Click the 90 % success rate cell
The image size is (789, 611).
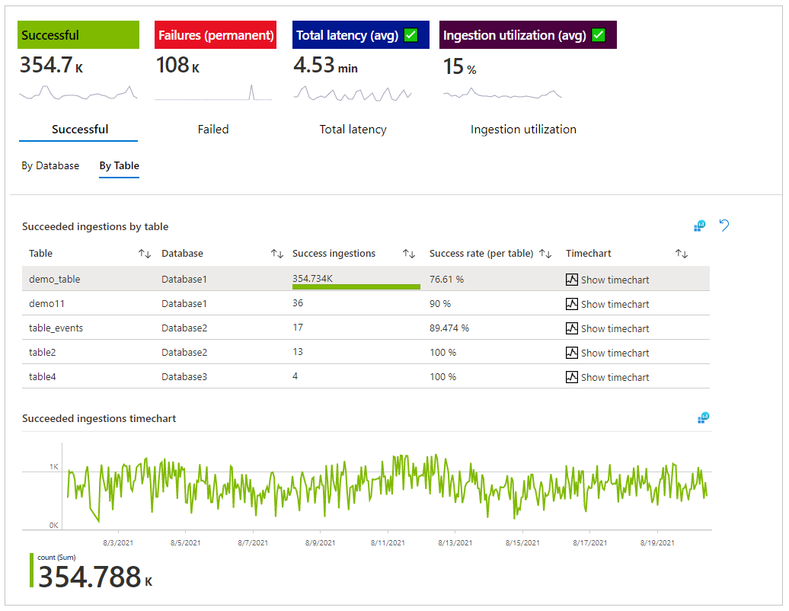(x=440, y=304)
